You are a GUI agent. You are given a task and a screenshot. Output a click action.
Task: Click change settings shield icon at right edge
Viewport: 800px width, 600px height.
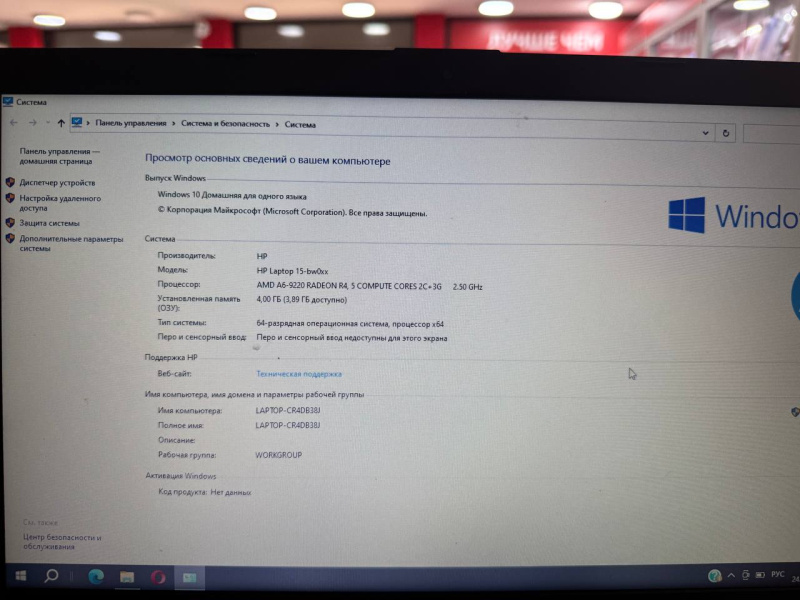[x=795, y=412]
